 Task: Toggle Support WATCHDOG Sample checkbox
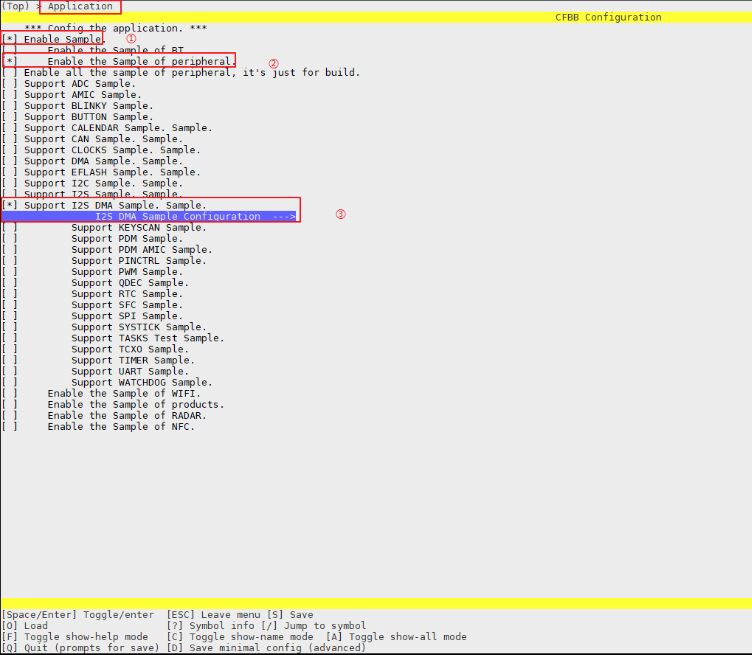[10, 383]
